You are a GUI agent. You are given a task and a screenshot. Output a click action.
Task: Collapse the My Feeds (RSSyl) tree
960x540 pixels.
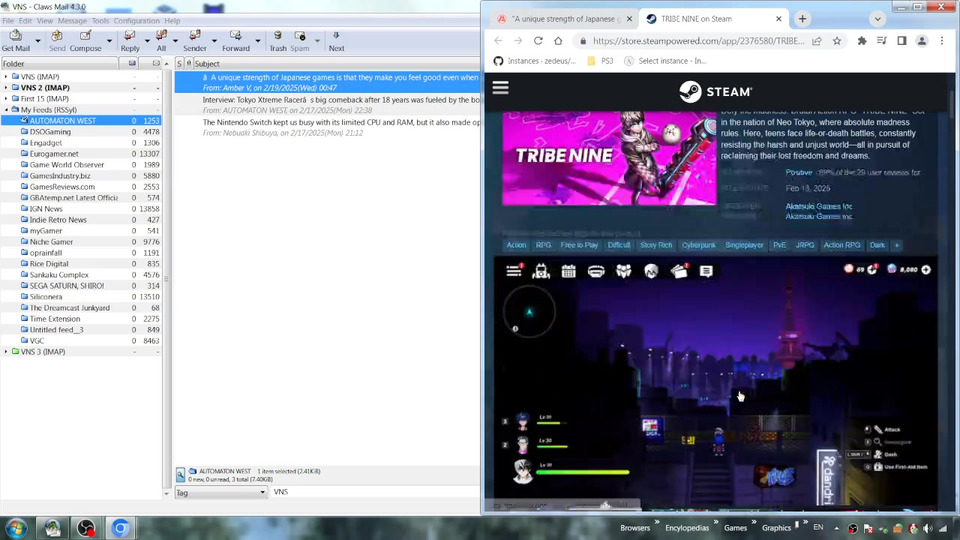pyautogui.click(x=6, y=110)
